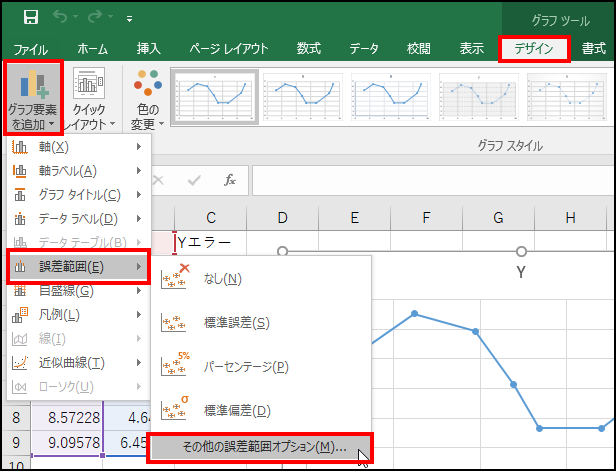The height and width of the screenshot is (471, 616).
Task: Select the second chart style thumbnail
Action: coord(302,97)
